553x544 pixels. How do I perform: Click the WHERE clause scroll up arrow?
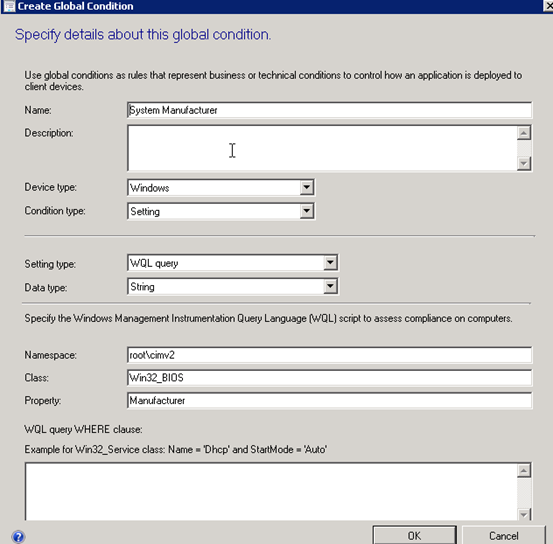pyautogui.click(x=524, y=470)
